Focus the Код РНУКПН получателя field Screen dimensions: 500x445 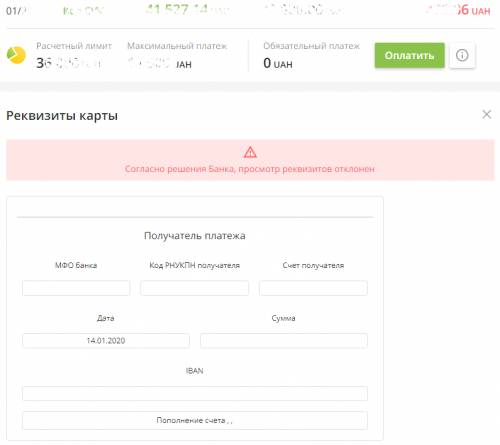pos(195,288)
